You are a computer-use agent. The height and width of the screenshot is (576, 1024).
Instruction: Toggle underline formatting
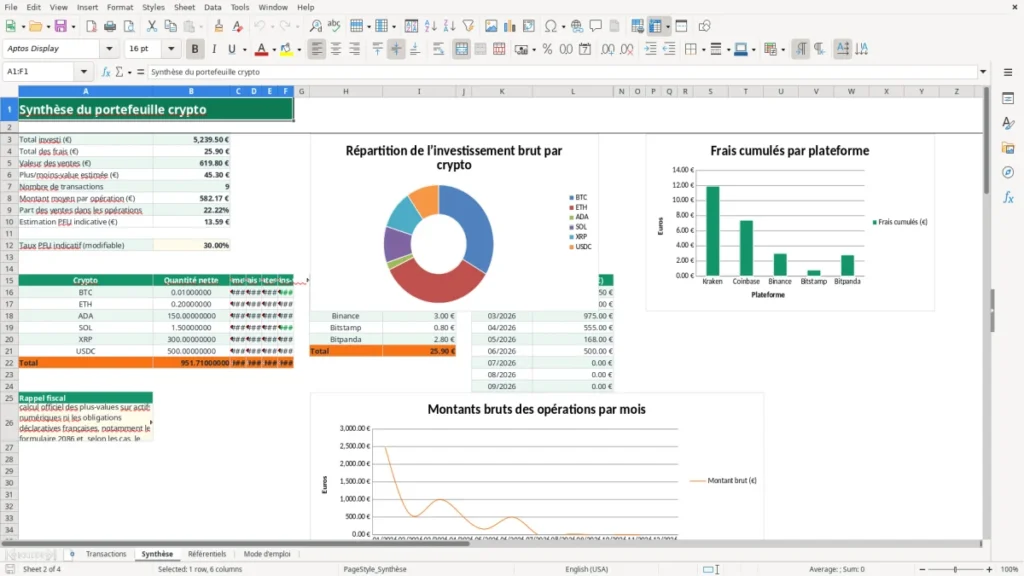point(231,49)
